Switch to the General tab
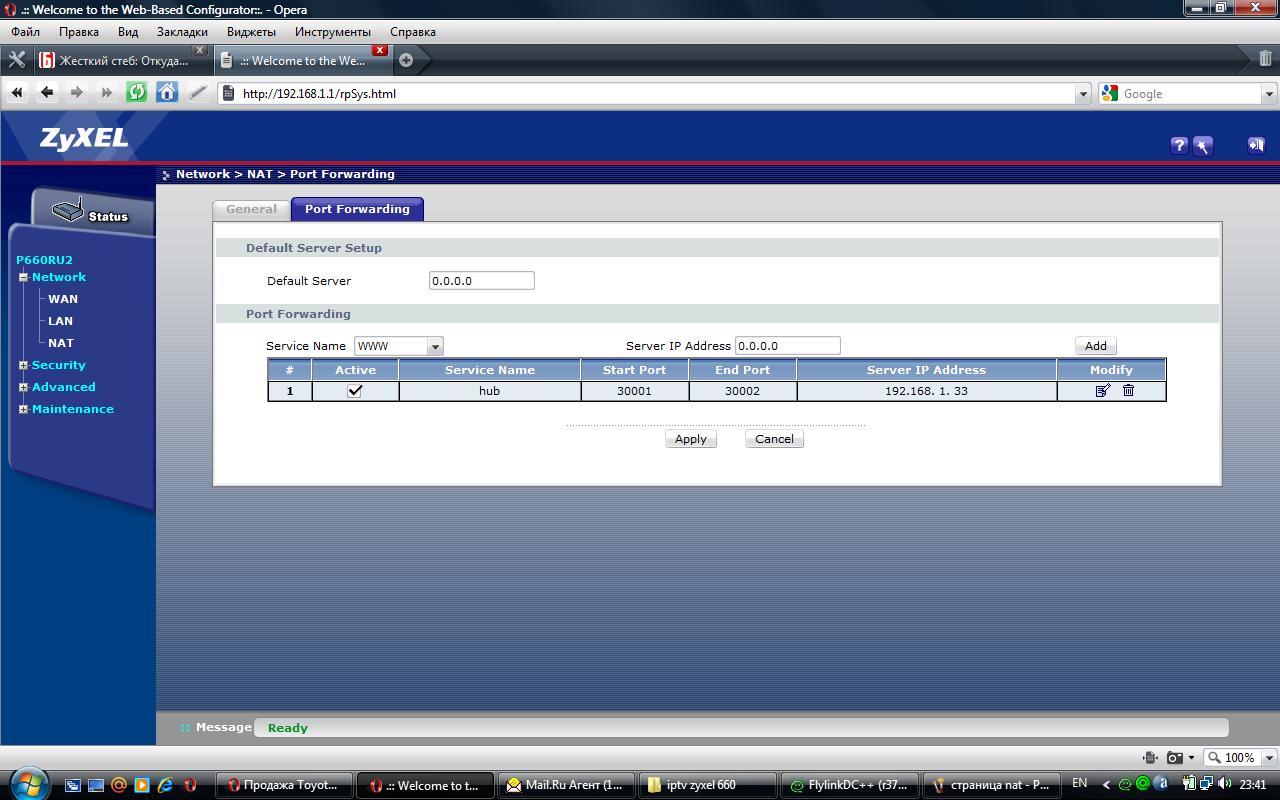 251,209
